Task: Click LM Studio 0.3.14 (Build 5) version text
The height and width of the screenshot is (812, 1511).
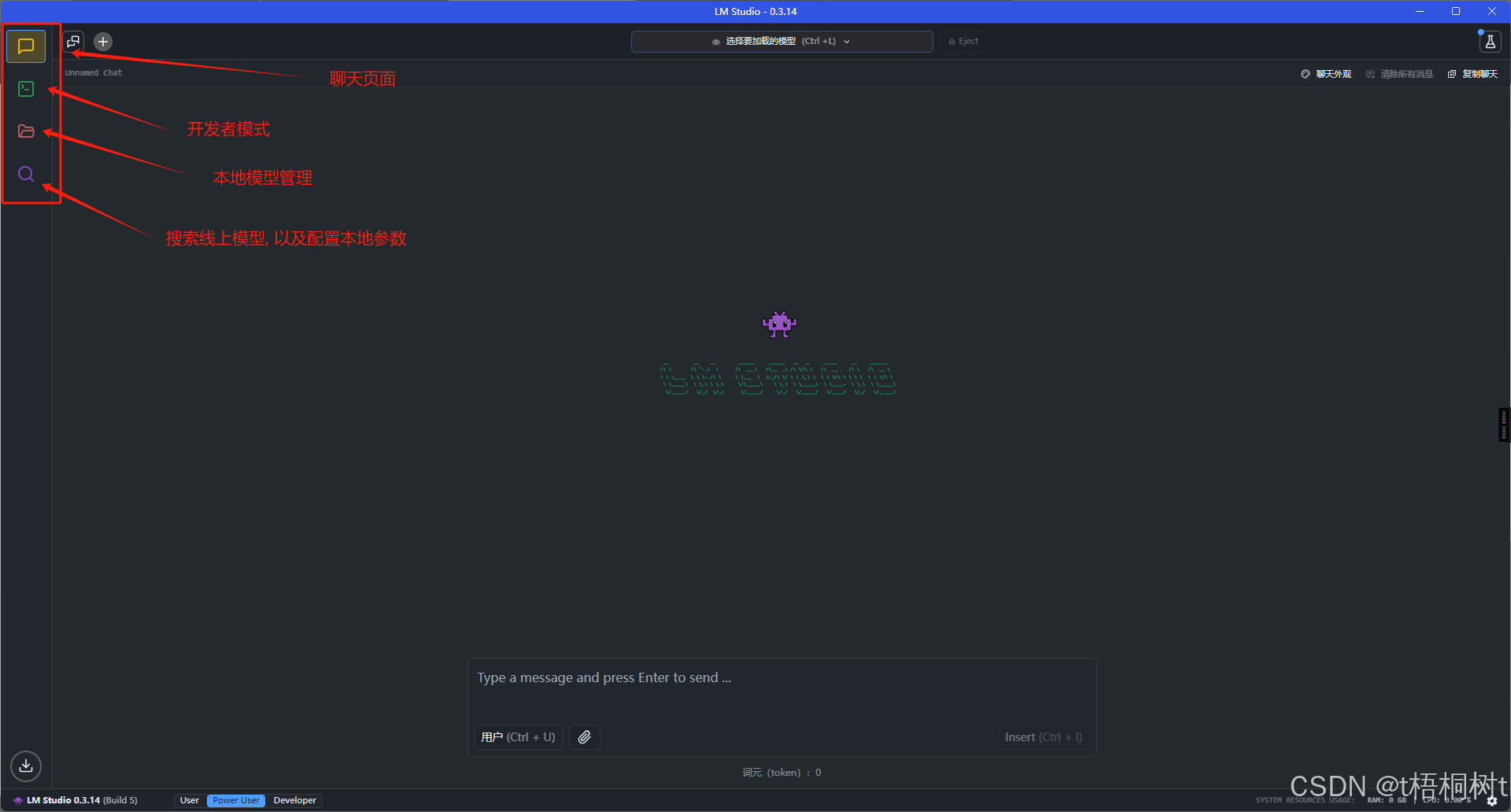Action: point(82,800)
